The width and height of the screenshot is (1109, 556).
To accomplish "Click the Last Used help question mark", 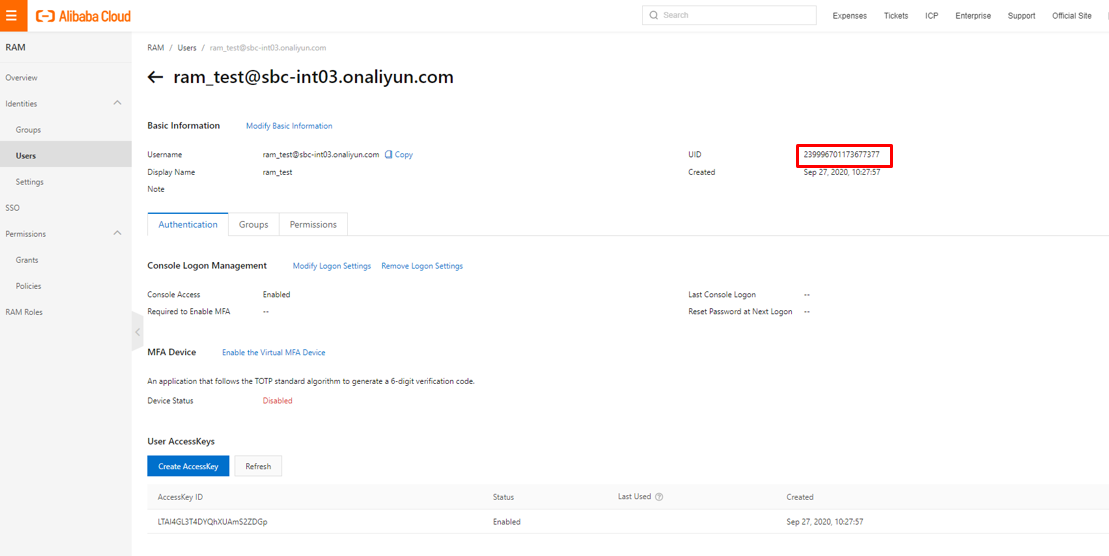I will click(x=659, y=497).
